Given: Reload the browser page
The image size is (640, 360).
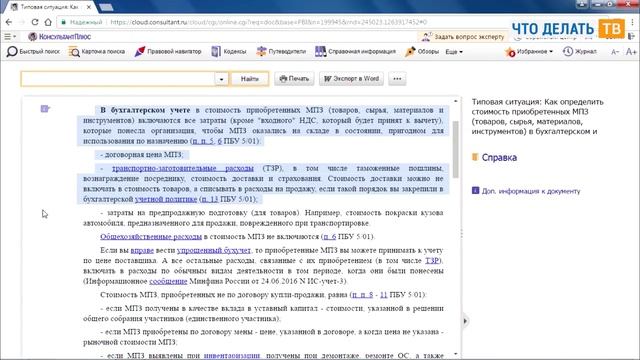Looking at the screenshot, I should [x=35, y=22].
